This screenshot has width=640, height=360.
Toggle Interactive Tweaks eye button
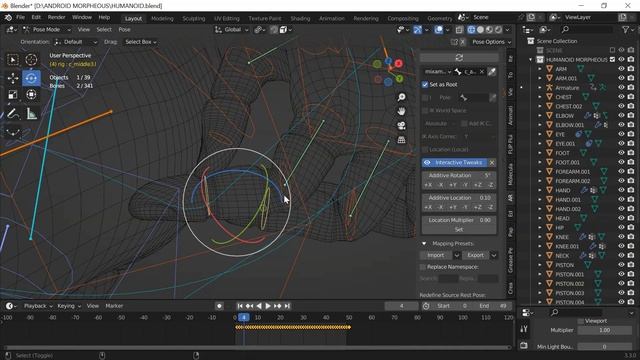pyautogui.click(x=427, y=162)
